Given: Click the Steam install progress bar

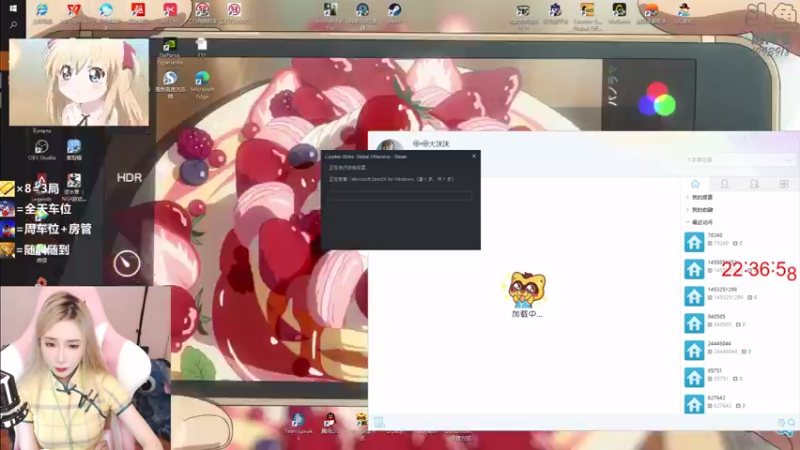Looking at the screenshot, I should (x=401, y=195).
